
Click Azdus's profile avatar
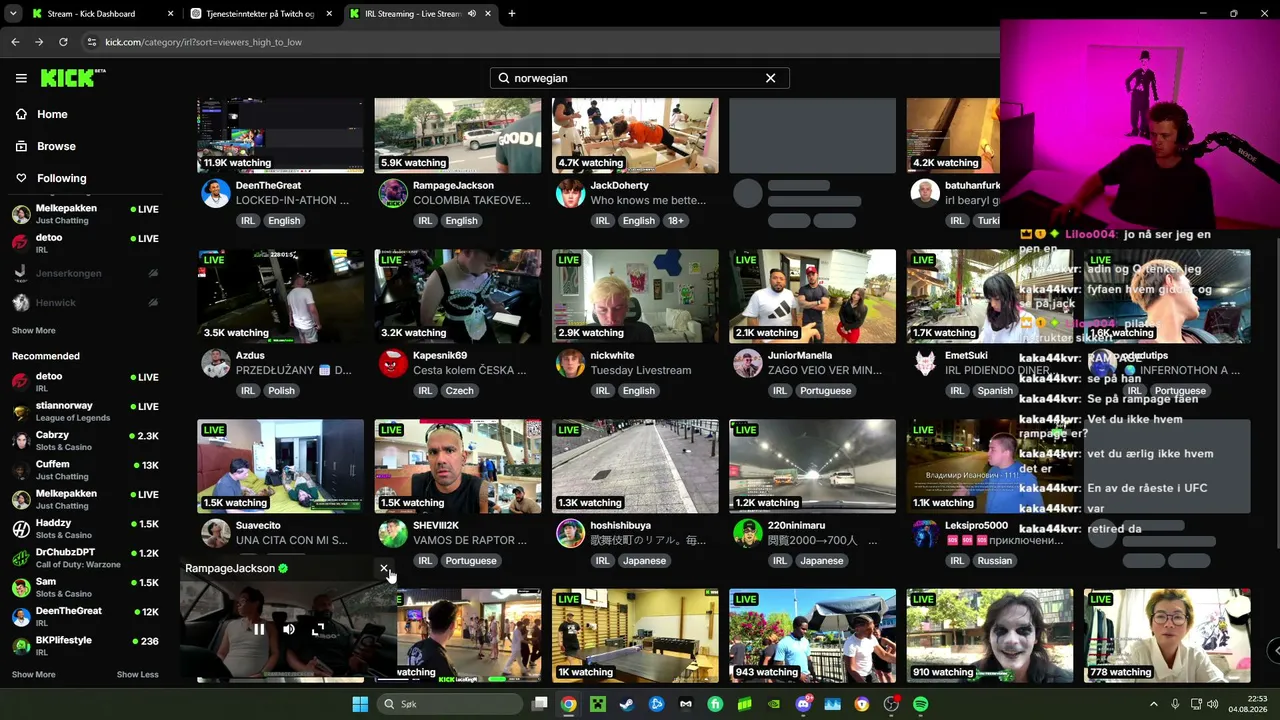click(x=216, y=363)
